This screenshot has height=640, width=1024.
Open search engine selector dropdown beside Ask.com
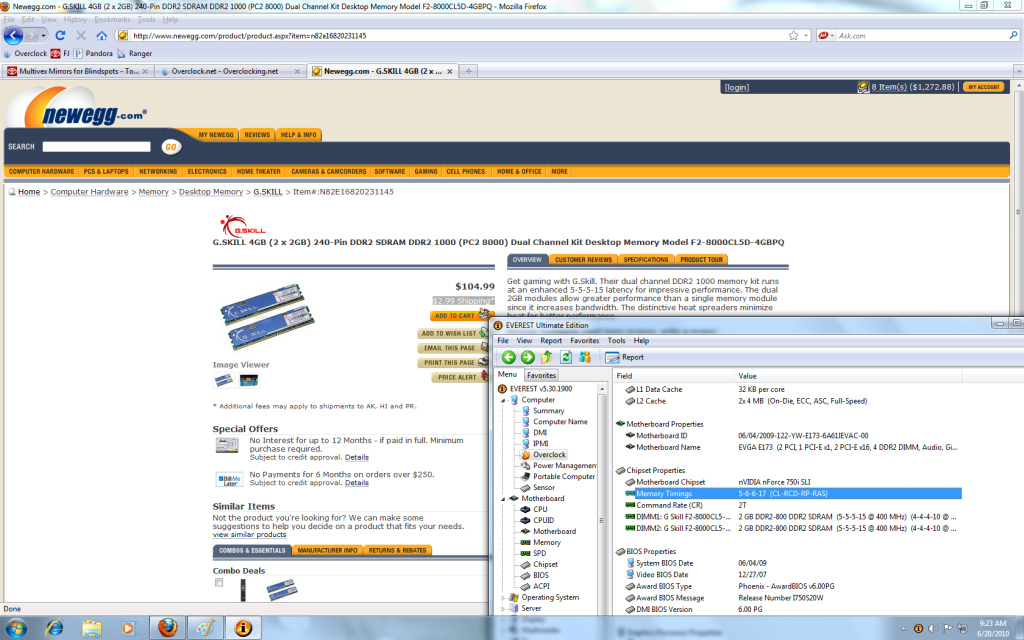(x=827, y=35)
